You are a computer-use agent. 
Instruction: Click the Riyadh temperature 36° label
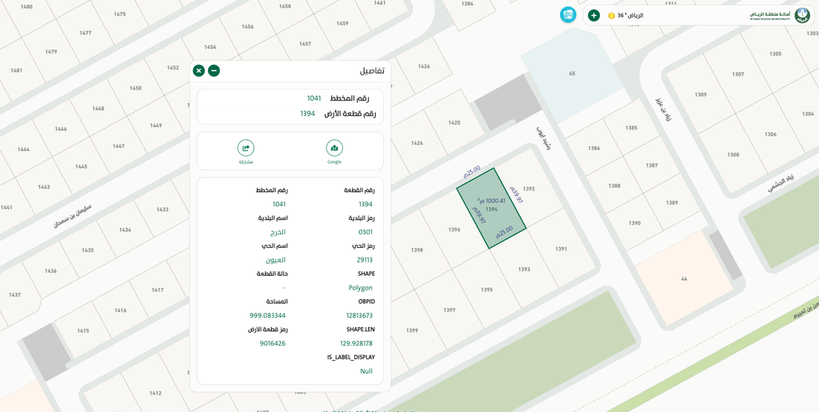click(x=630, y=16)
